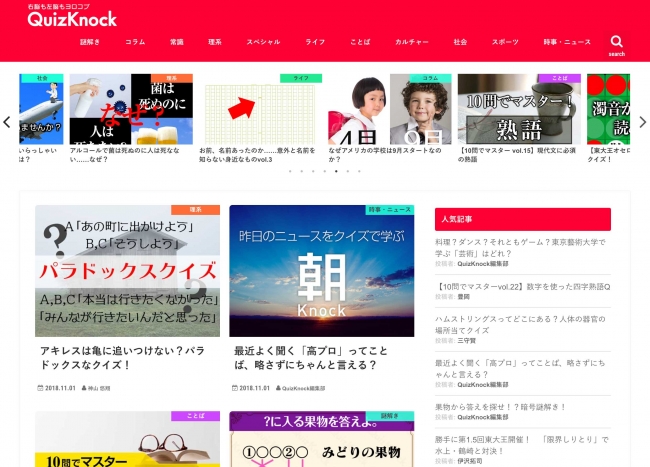Click 謎解き tag on fruit puzzle article

tap(390, 416)
